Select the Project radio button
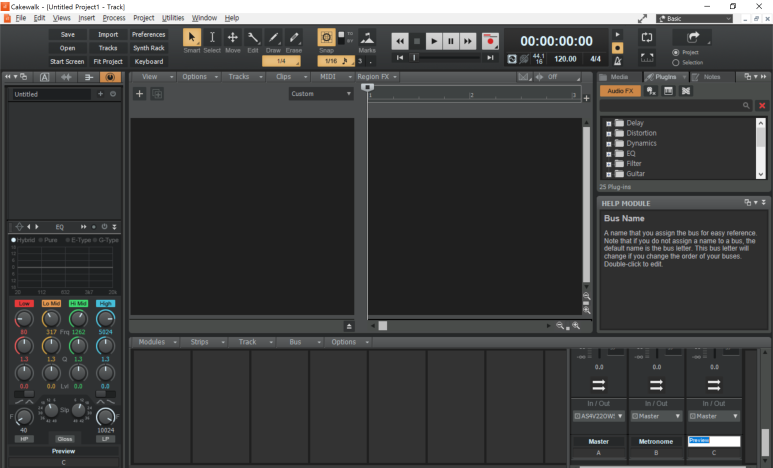Image resolution: width=773 pixels, height=468 pixels. 675,52
